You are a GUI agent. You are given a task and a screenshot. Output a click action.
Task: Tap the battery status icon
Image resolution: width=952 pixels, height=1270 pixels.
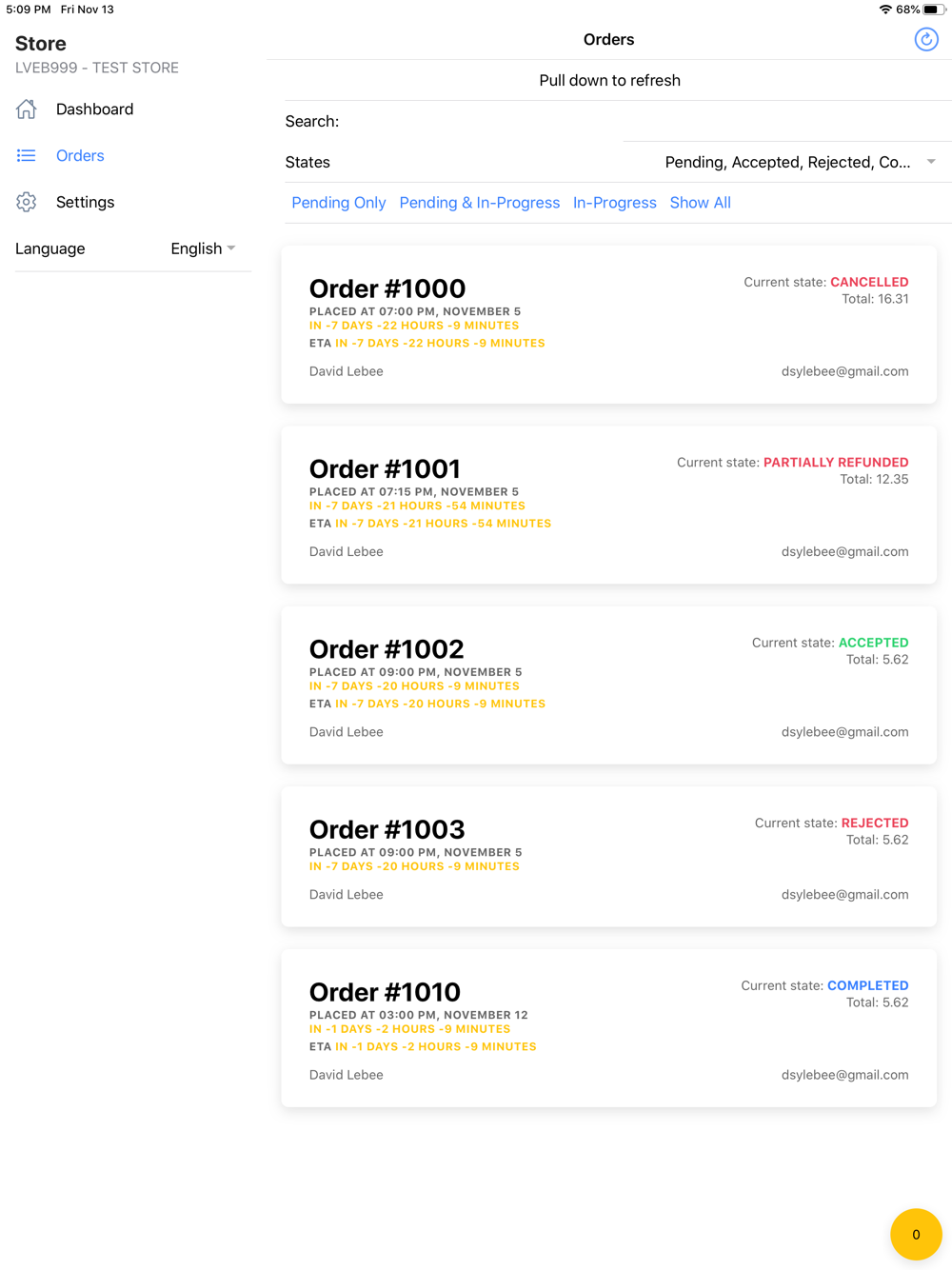tap(934, 10)
